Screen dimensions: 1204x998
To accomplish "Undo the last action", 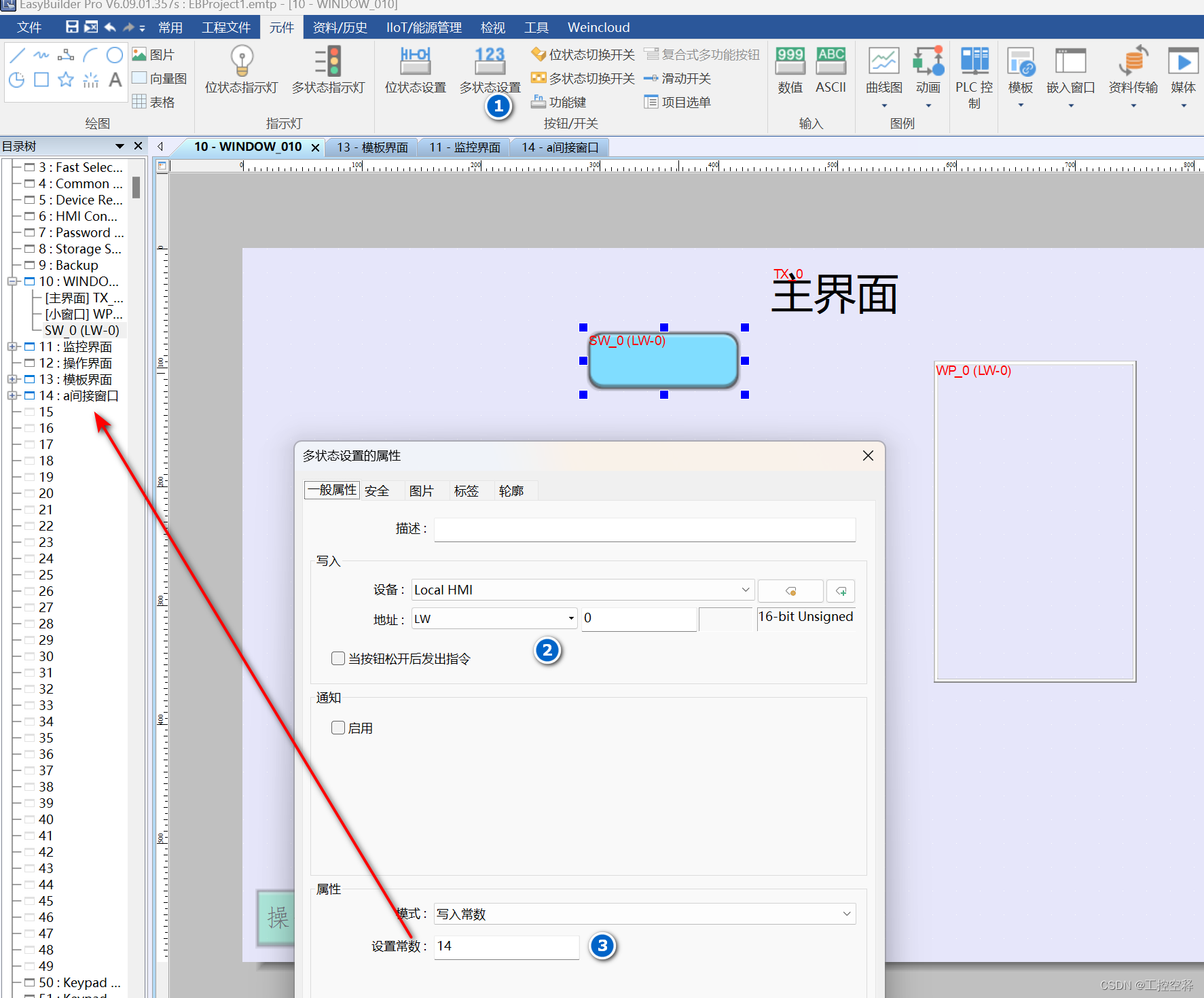I will pyautogui.click(x=110, y=27).
